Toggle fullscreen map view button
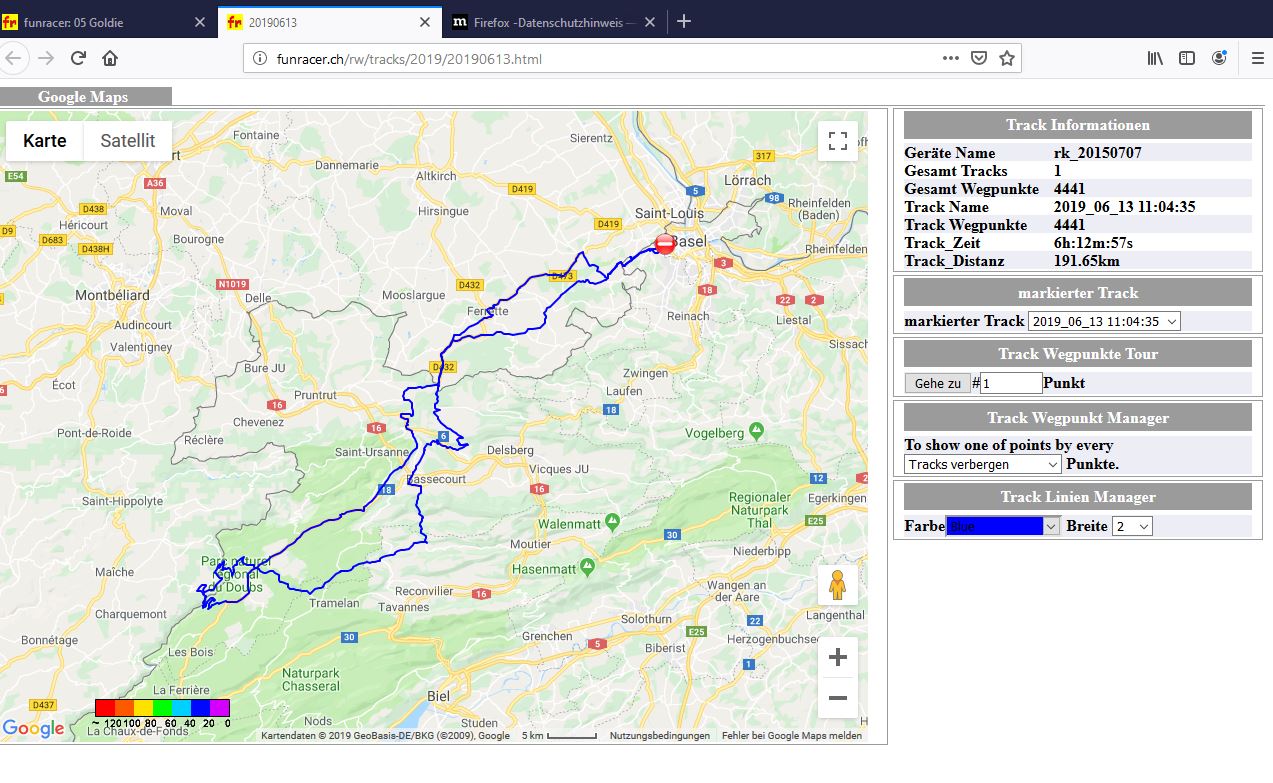This screenshot has width=1273, height=783. click(838, 141)
